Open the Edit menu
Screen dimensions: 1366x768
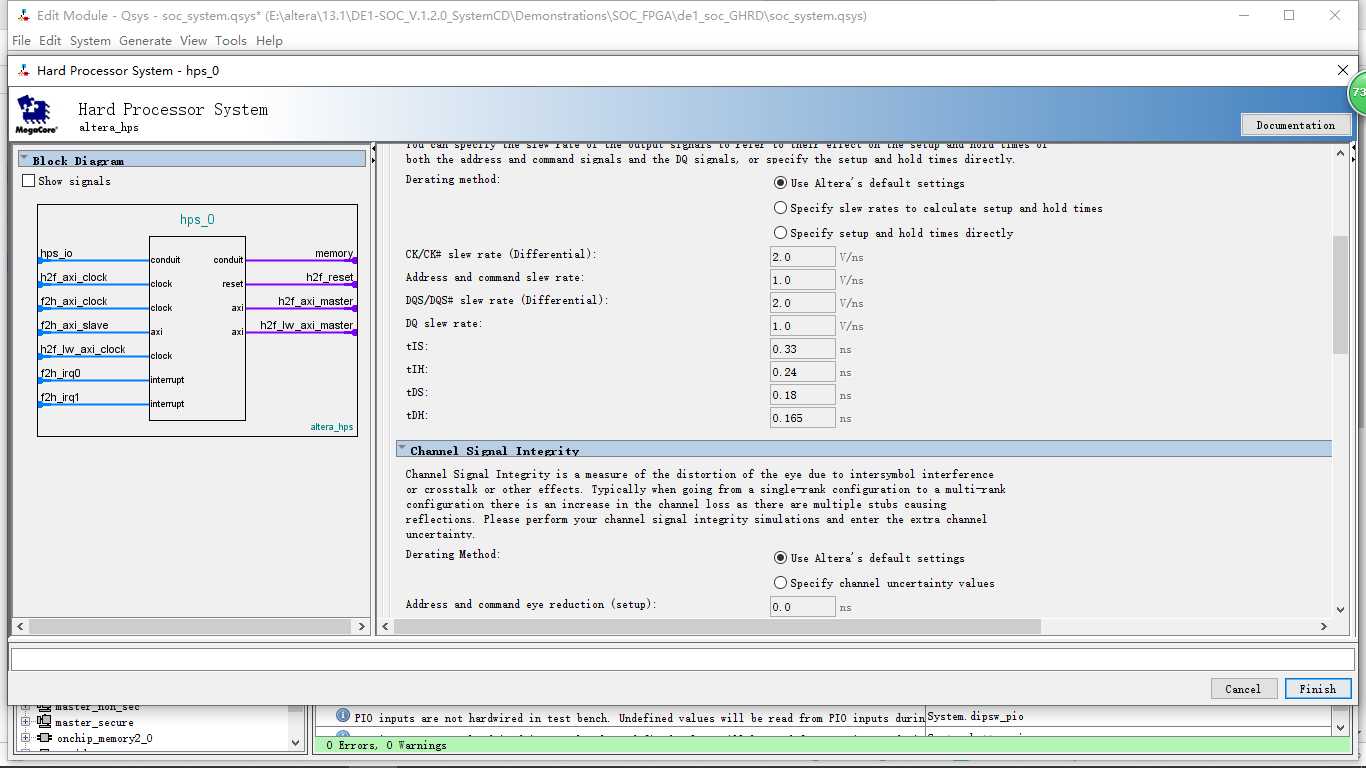pos(50,41)
